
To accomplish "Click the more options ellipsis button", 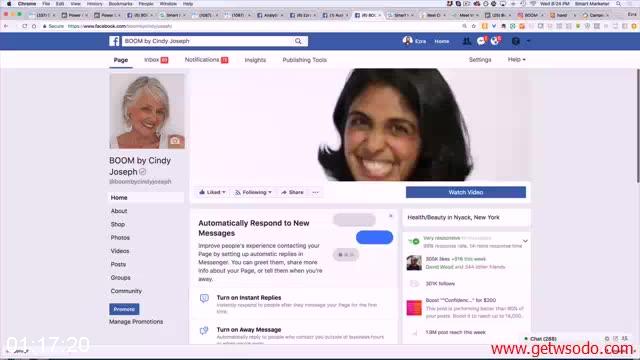I will (316, 192).
